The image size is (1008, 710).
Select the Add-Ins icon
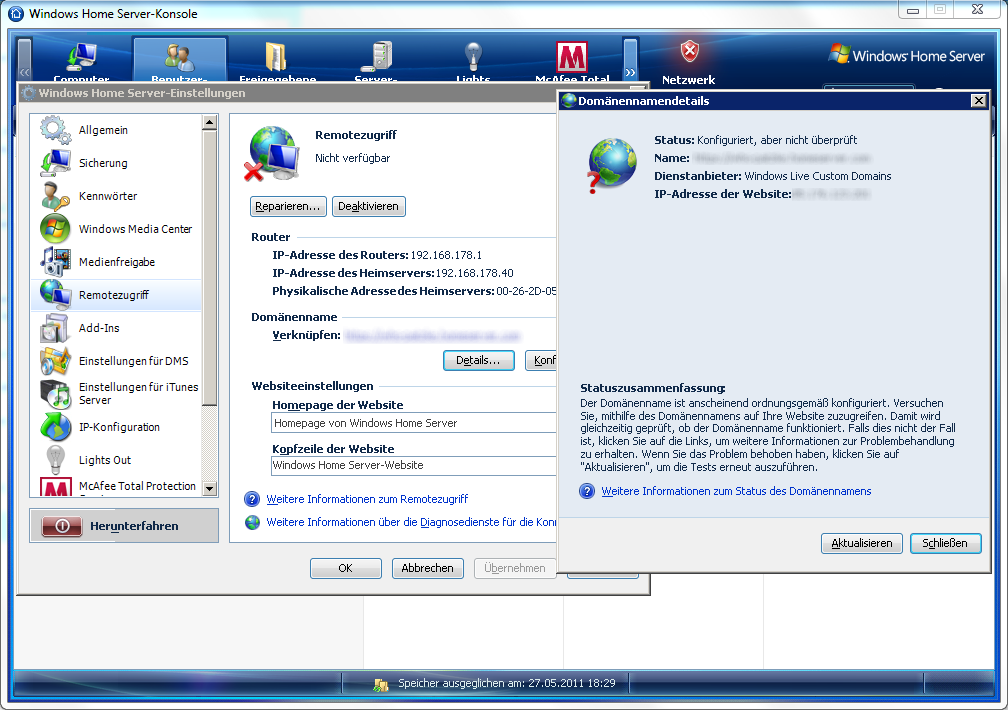coord(55,328)
